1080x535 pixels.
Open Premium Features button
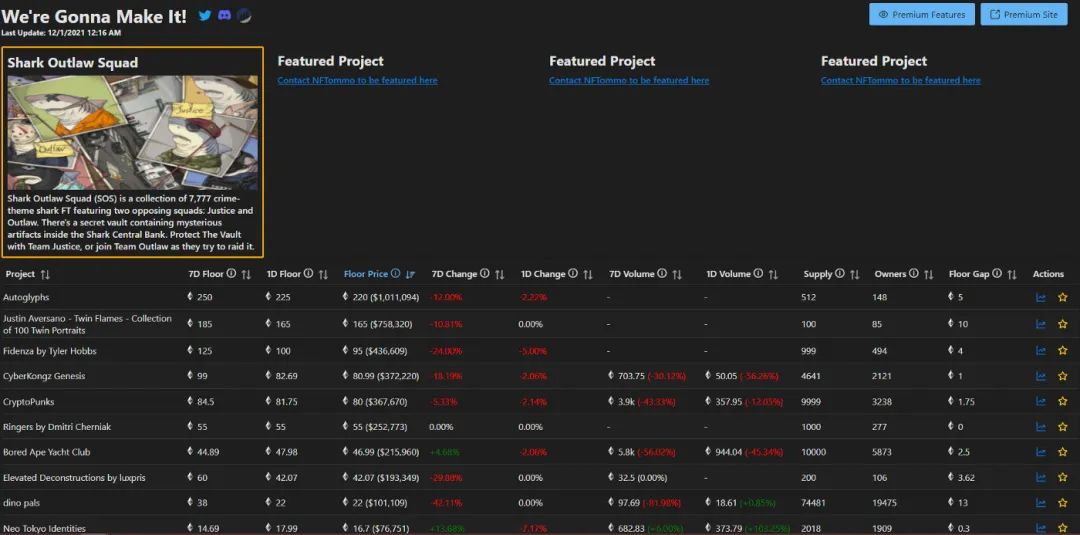(922, 14)
